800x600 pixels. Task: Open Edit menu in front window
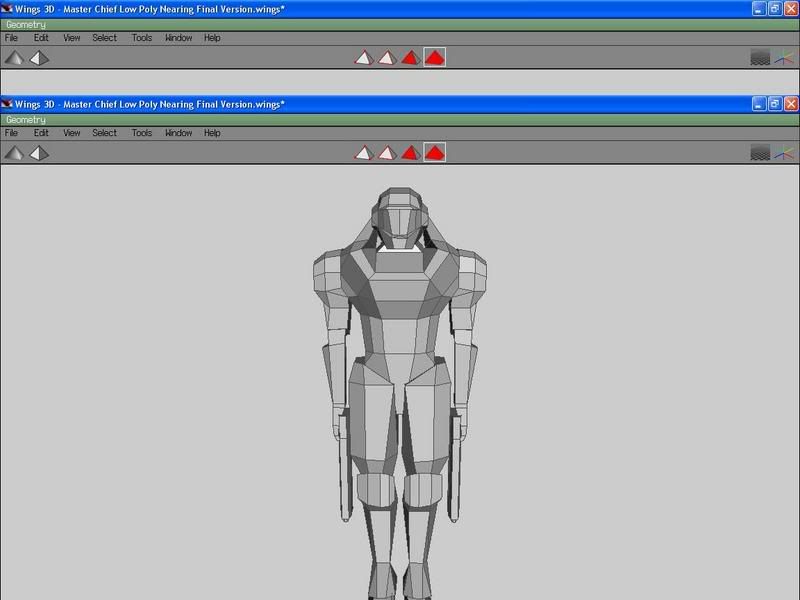point(41,133)
